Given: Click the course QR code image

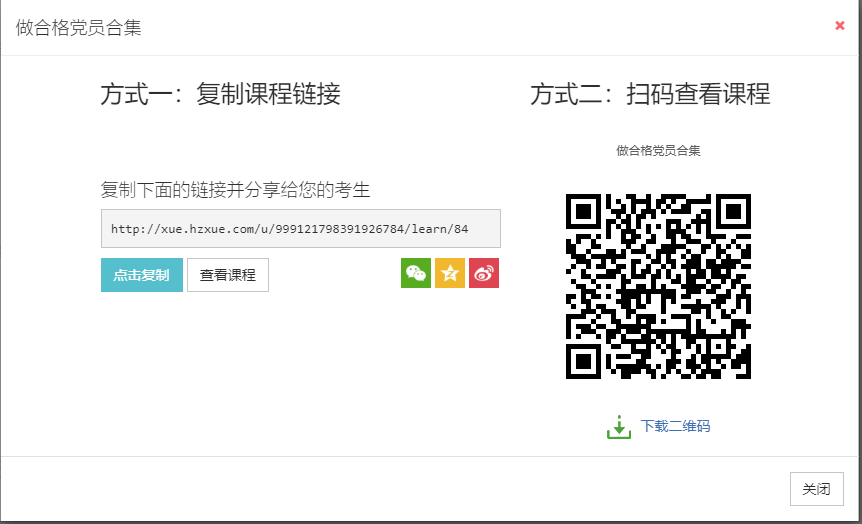Looking at the screenshot, I should tap(658, 286).
